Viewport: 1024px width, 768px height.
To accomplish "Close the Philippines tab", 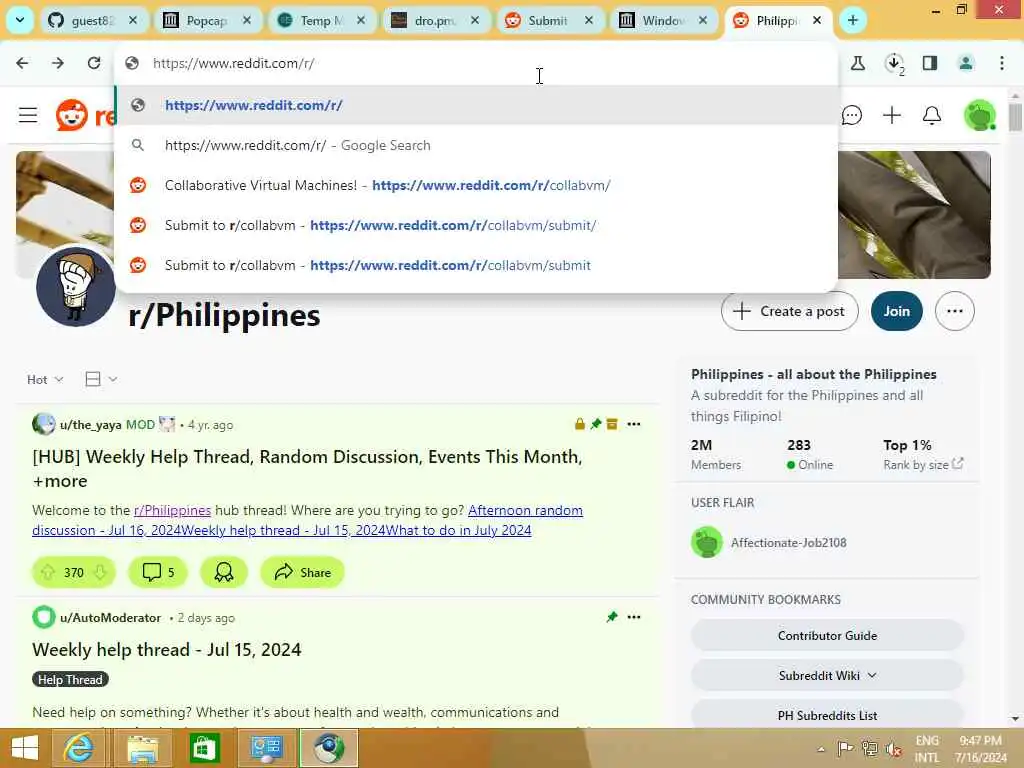I will tap(817, 20).
